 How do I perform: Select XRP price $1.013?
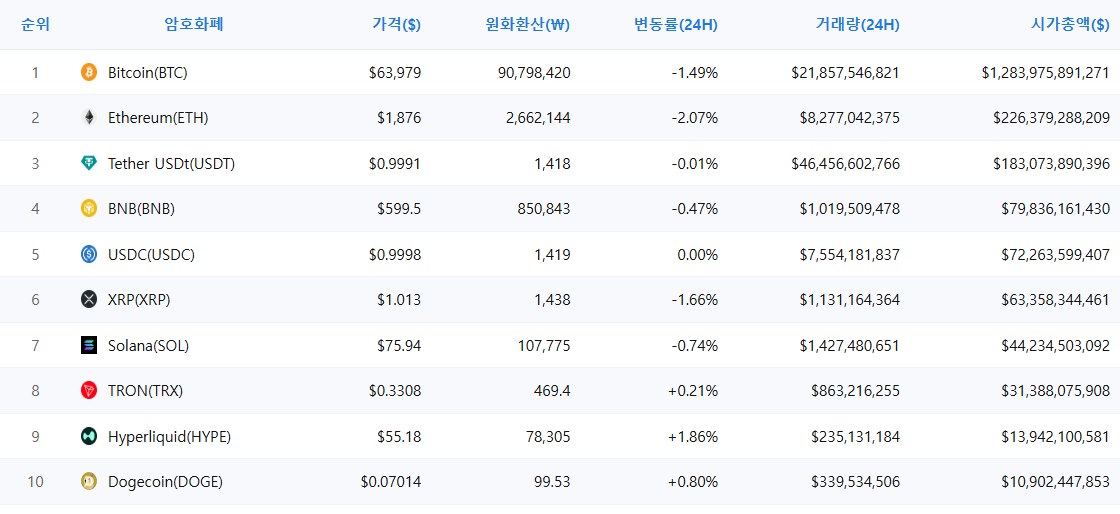pyautogui.click(x=399, y=300)
